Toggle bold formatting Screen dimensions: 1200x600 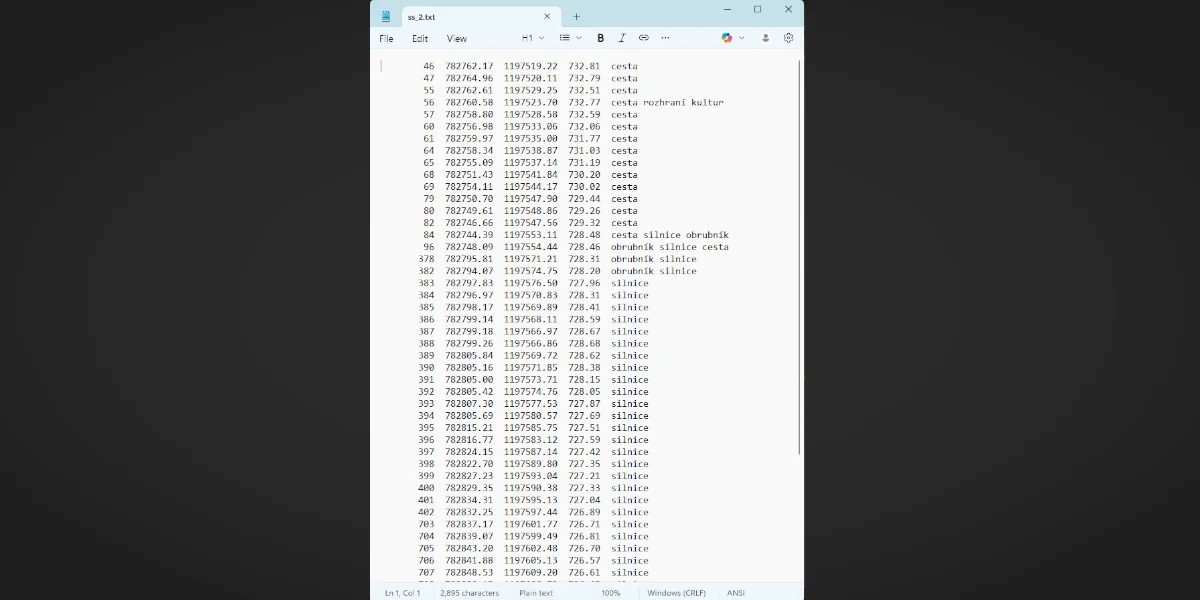[600, 37]
